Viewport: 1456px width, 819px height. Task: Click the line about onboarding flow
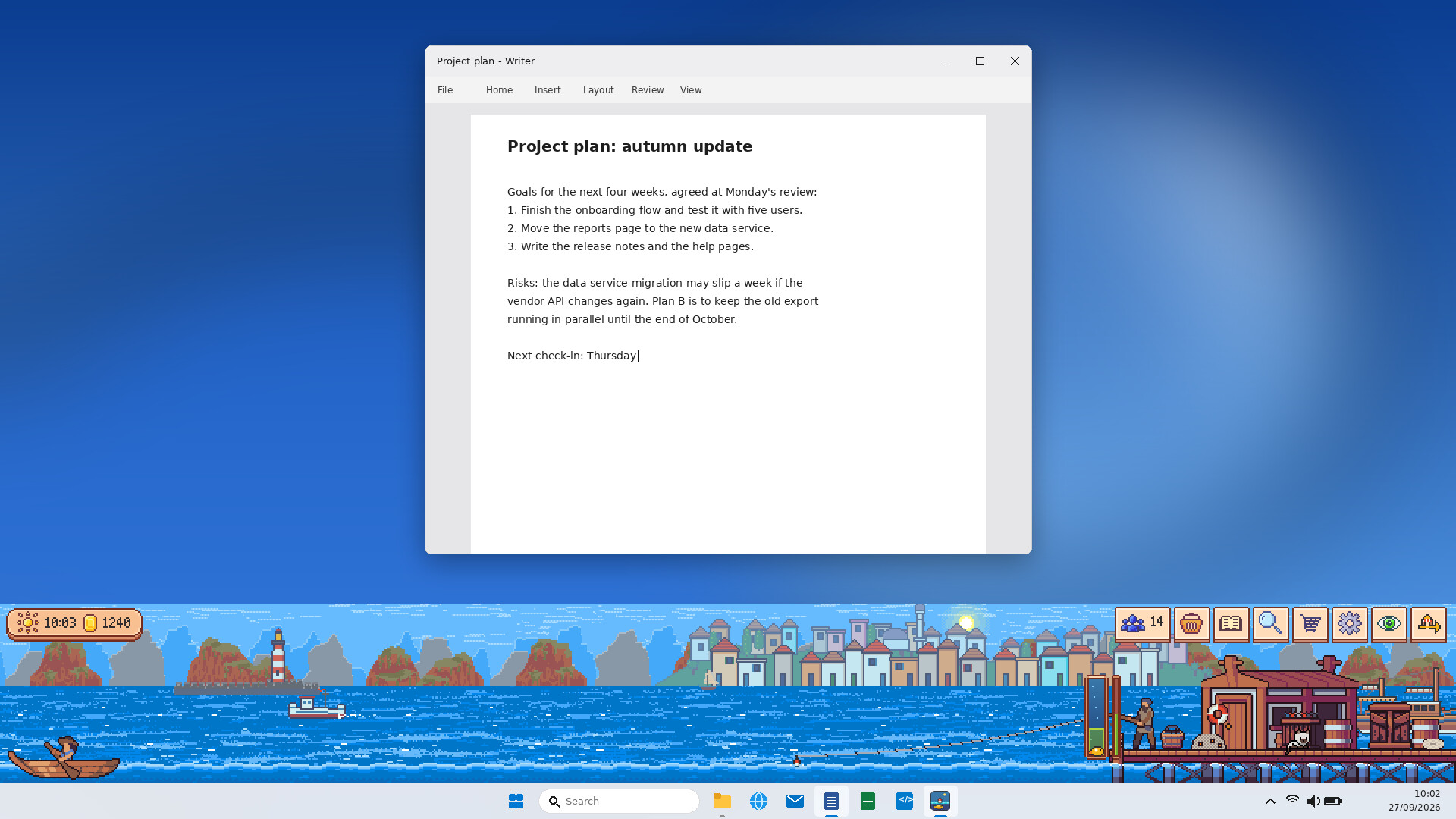coord(654,210)
